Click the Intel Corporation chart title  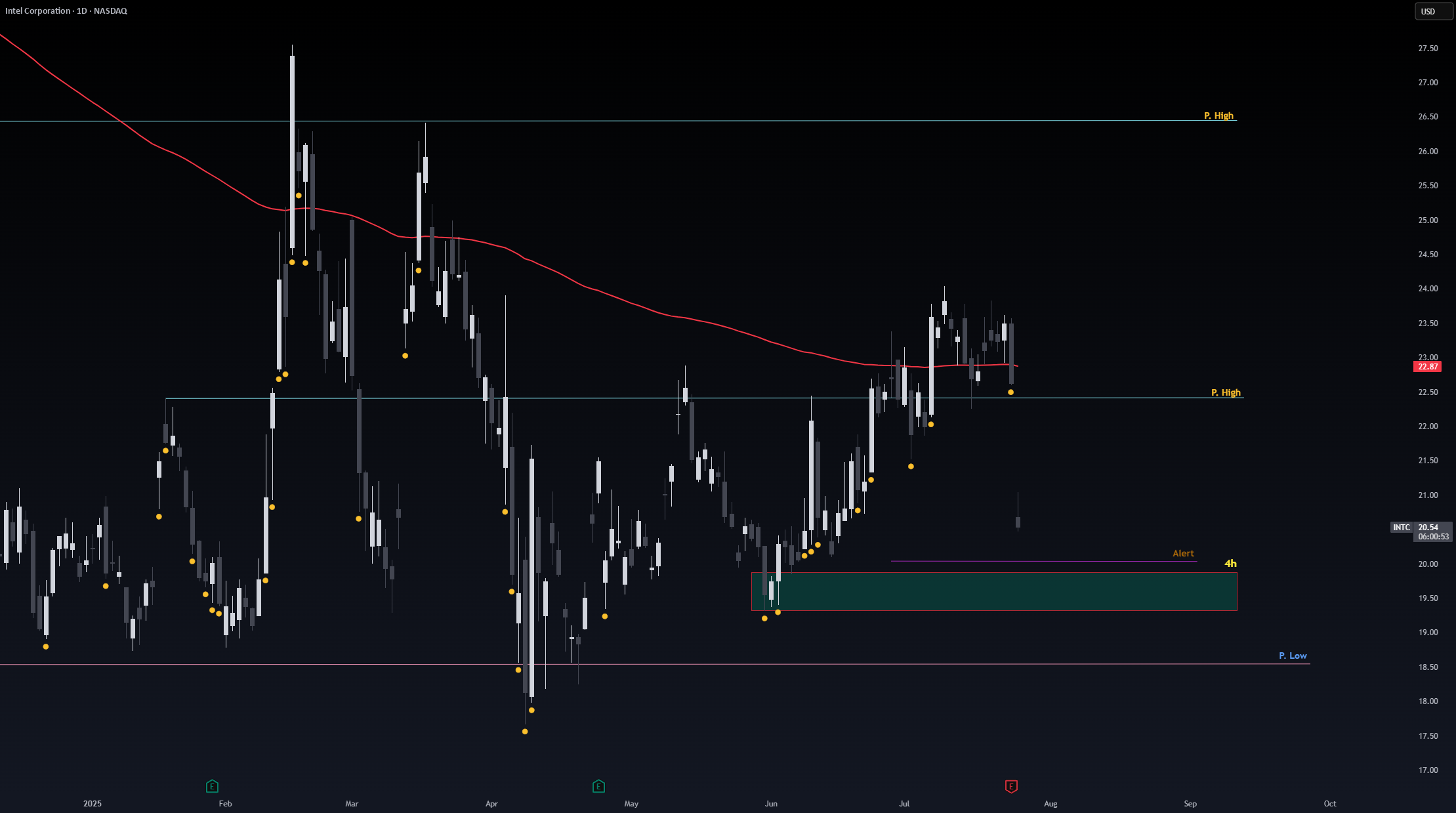[66, 11]
